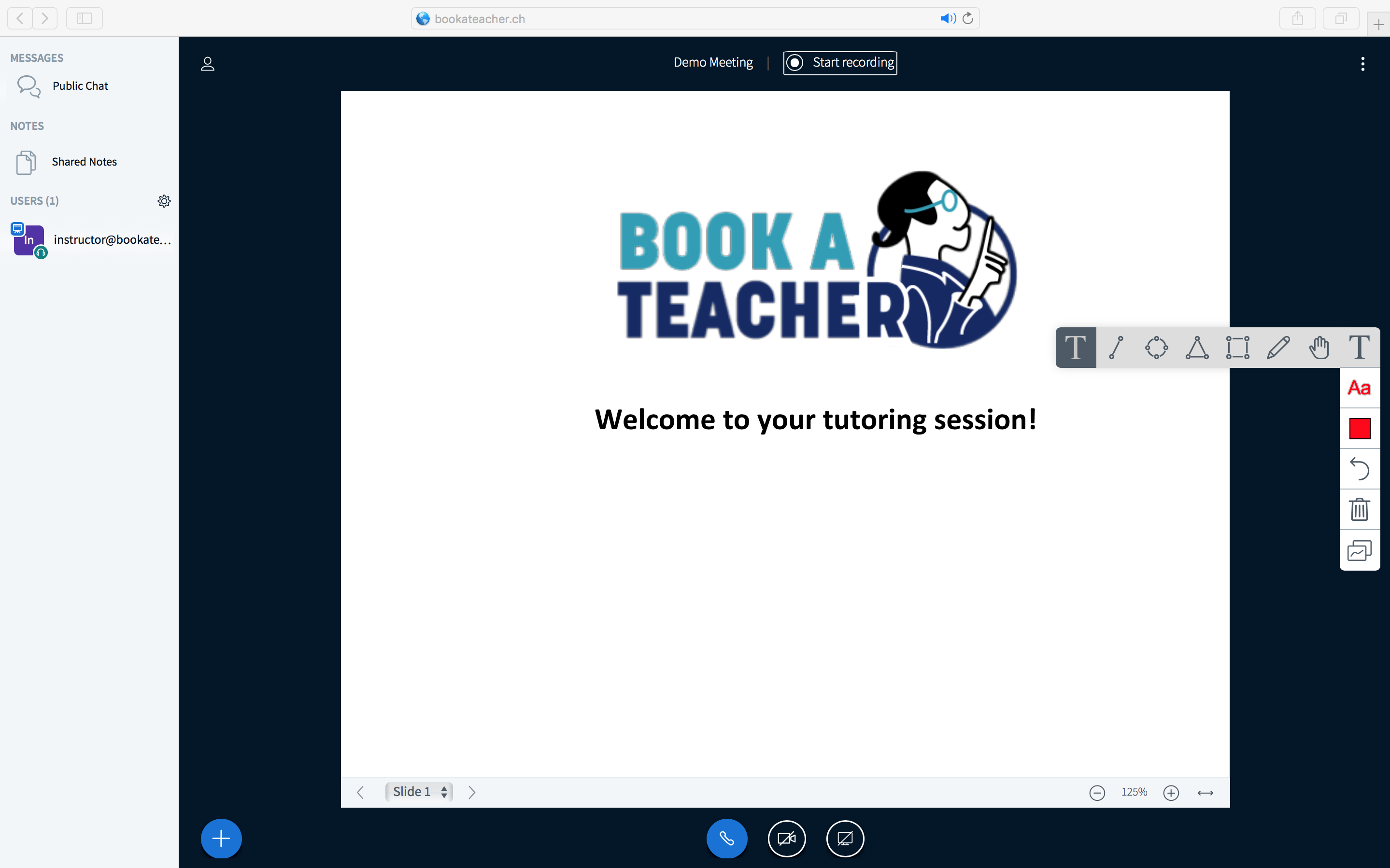Go to previous slide
1390x868 pixels.
click(361, 792)
